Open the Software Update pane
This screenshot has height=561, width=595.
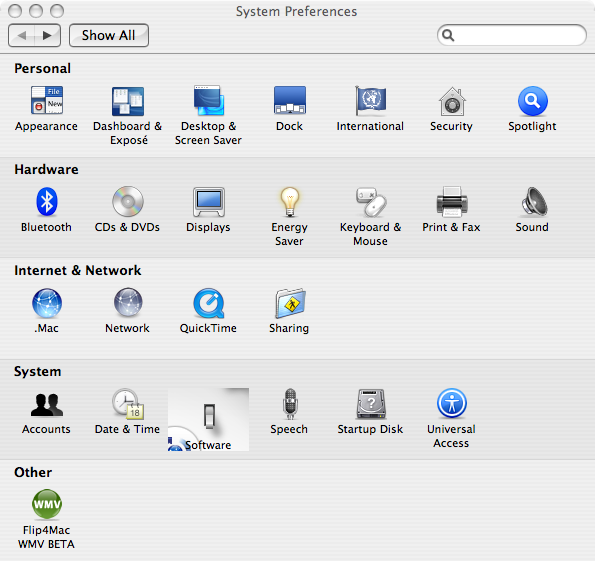pyautogui.click(x=208, y=419)
